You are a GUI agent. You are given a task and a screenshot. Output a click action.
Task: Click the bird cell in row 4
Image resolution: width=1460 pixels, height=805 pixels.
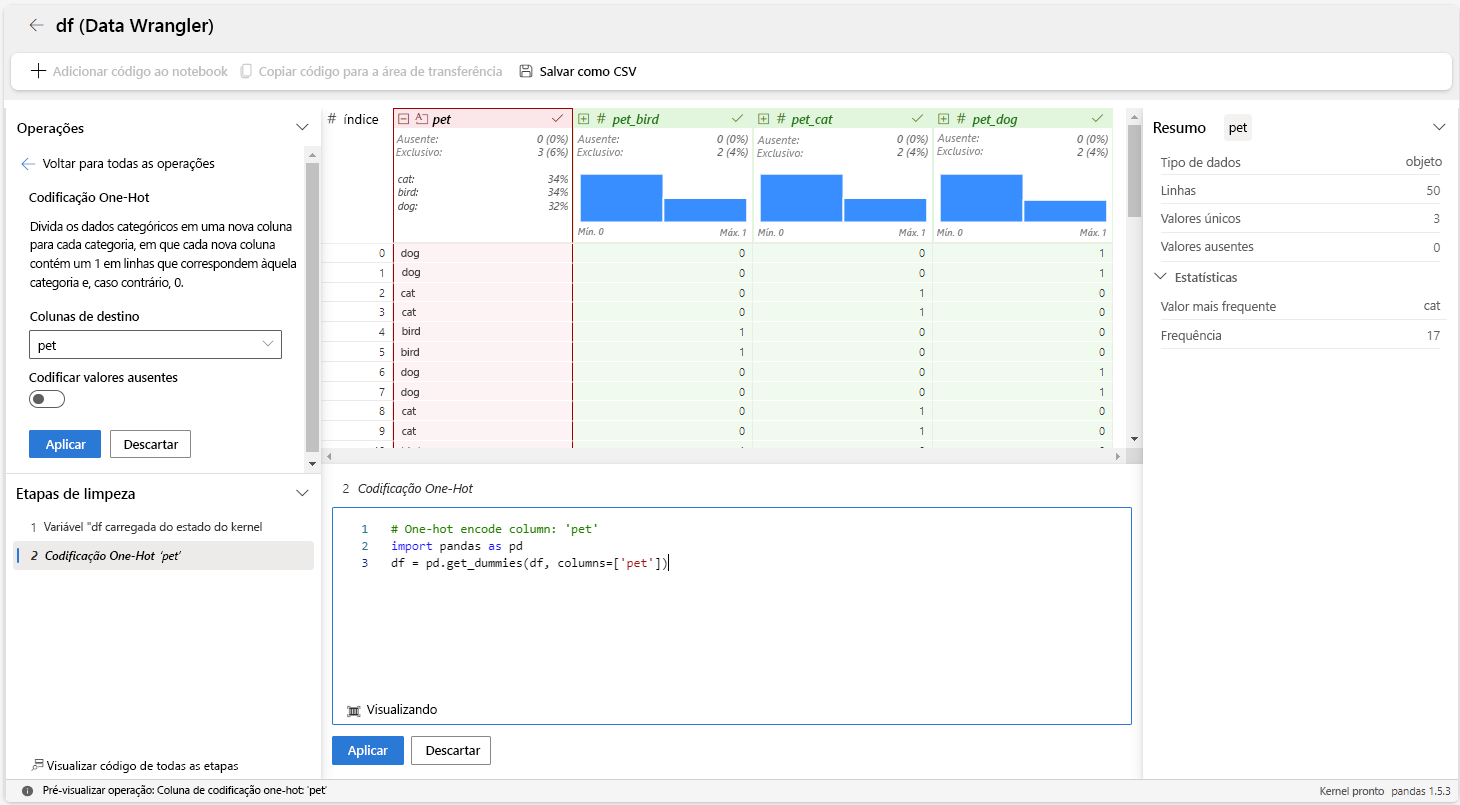(483, 331)
